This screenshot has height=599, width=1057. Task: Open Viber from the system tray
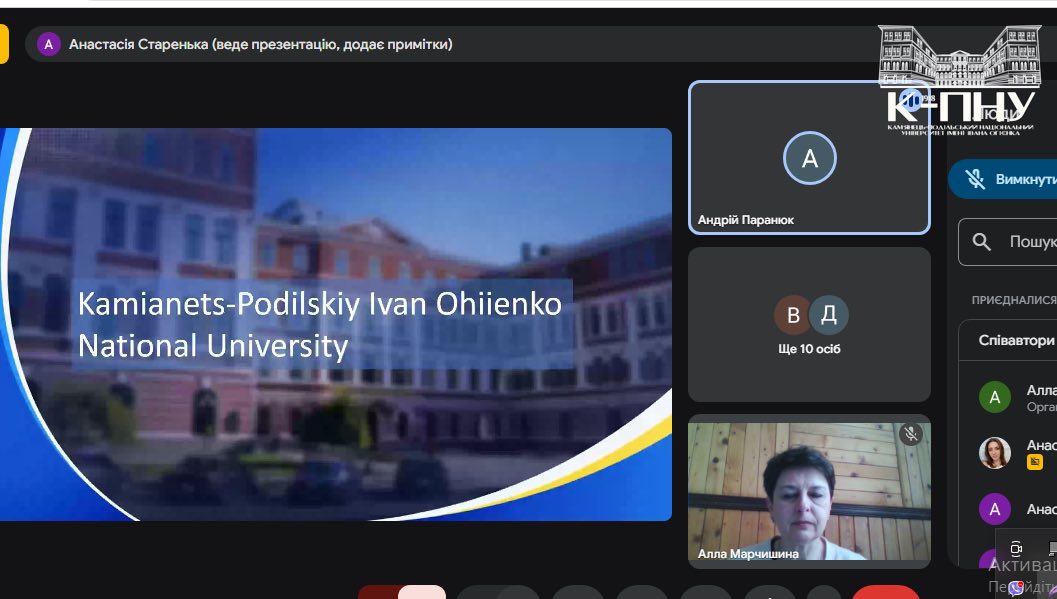[x=1016, y=589]
